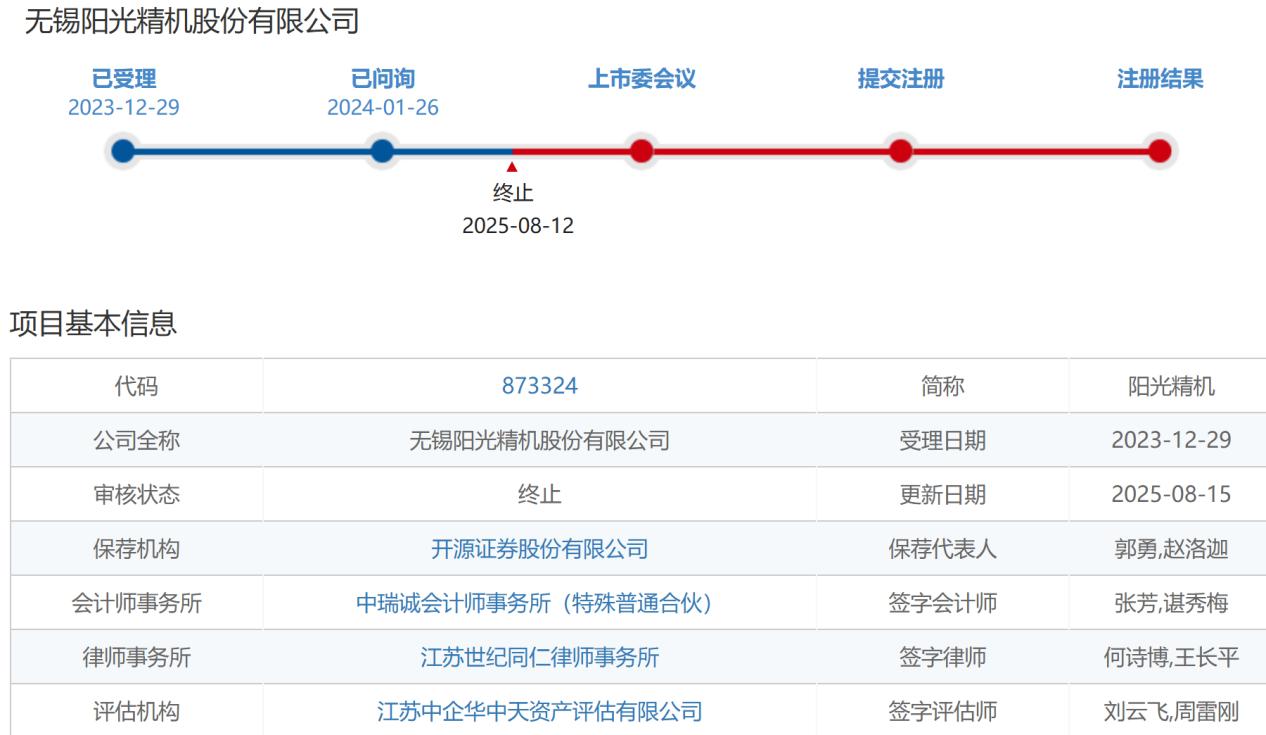Click the 签字律师 label cell
Screen dimensions: 1266x735
click(x=943, y=657)
